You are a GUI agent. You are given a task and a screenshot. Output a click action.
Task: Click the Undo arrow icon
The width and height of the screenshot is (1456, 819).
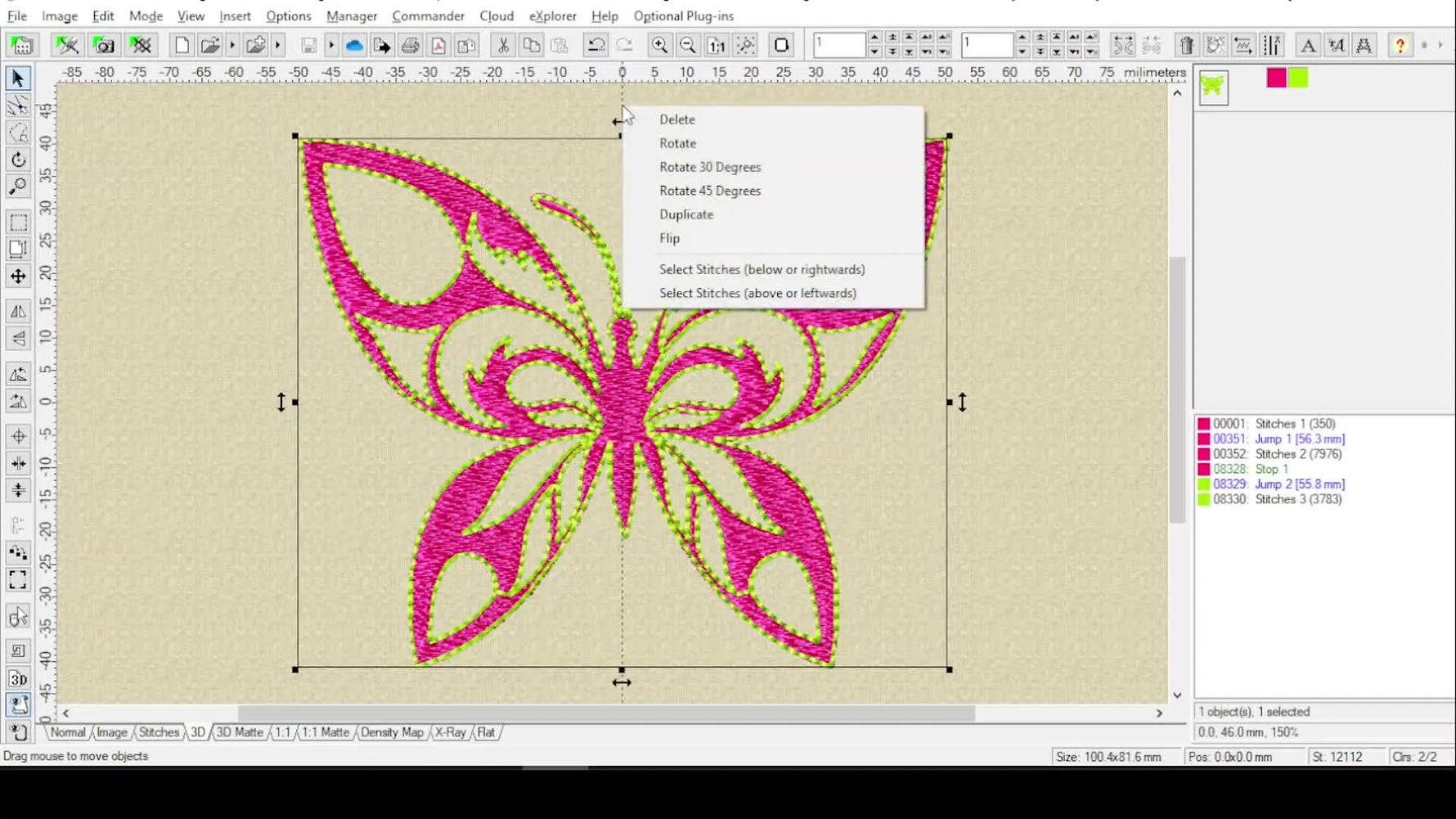tap(596, 46)
